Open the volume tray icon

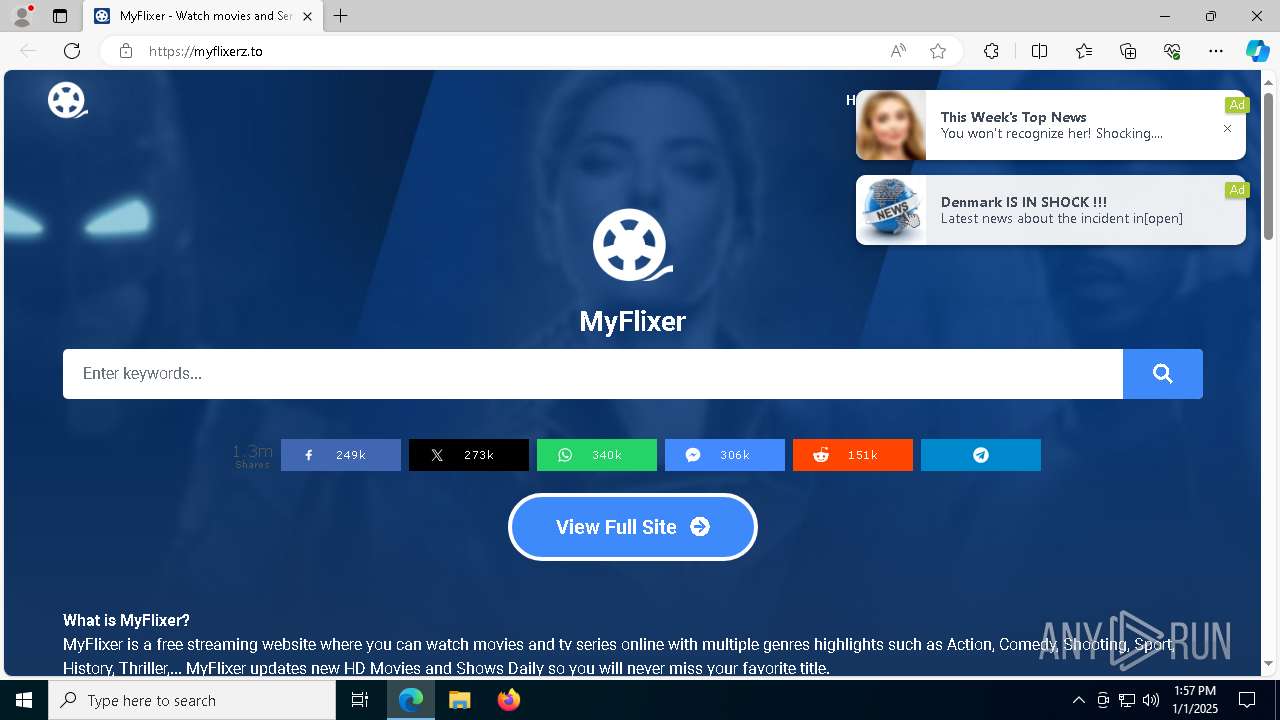[1150, 700]
